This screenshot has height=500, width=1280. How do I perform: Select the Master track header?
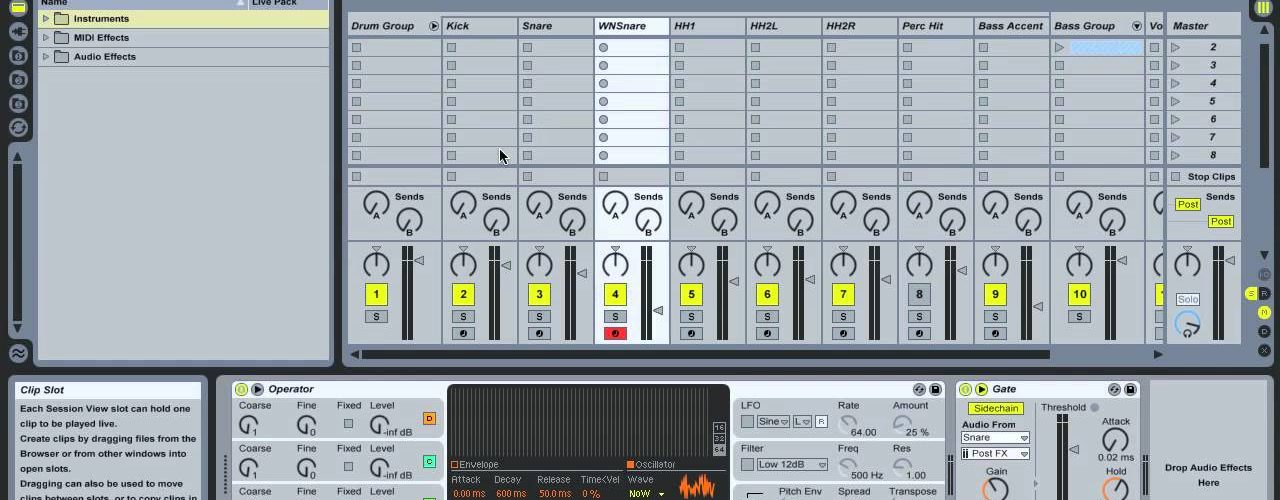(x=1204, y=26)
